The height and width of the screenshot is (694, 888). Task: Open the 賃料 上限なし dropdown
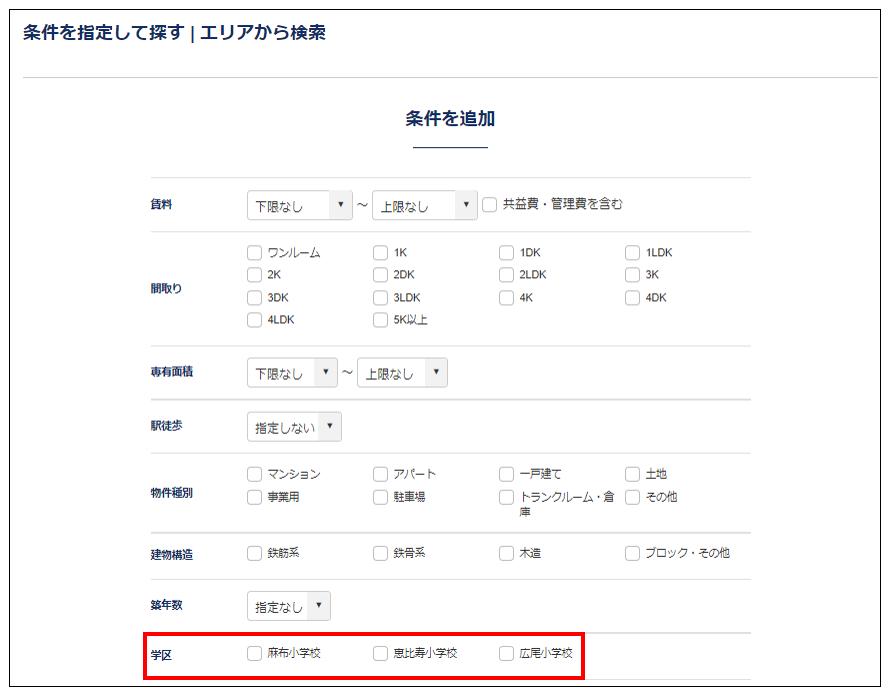click(425, 205)
